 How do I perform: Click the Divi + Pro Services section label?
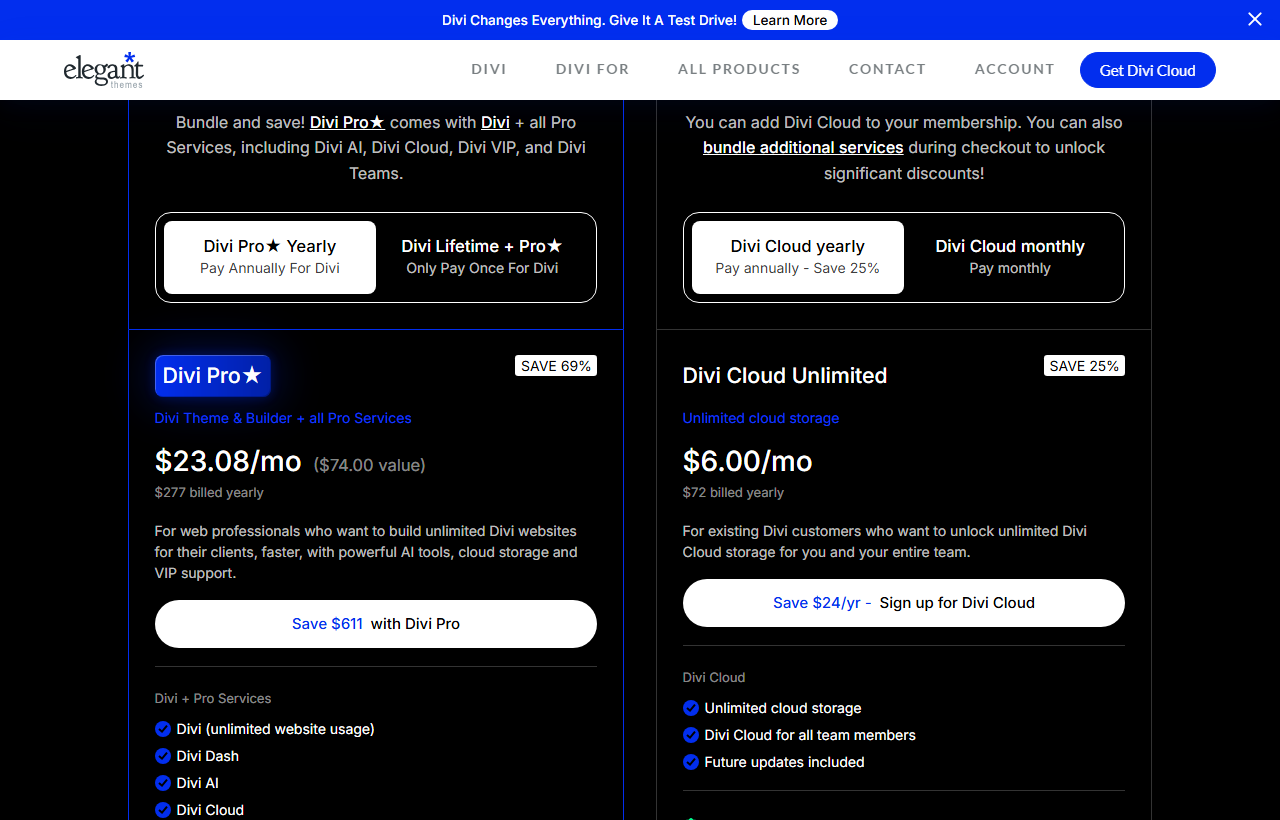pyautogui.click(x=213, y=698)
